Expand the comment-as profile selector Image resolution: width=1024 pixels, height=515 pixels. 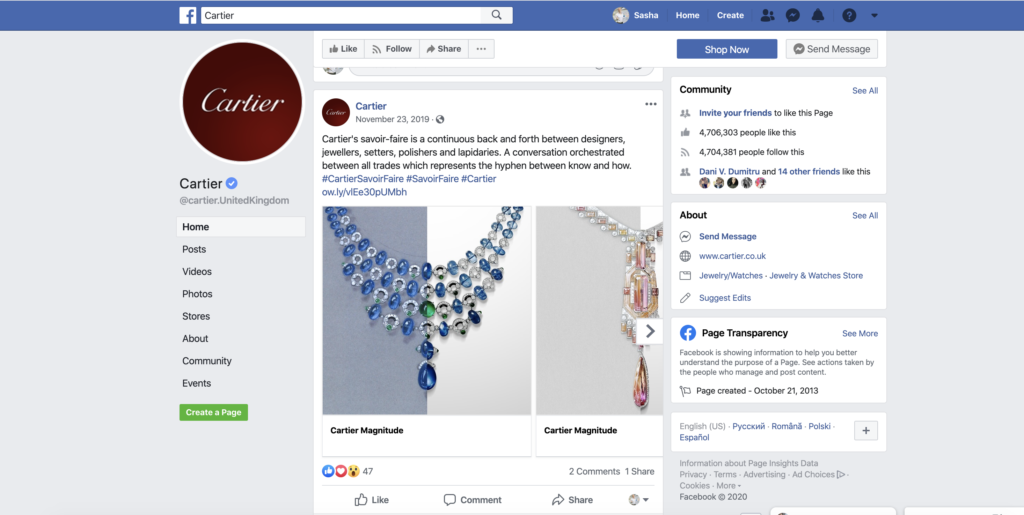[639, 500]
